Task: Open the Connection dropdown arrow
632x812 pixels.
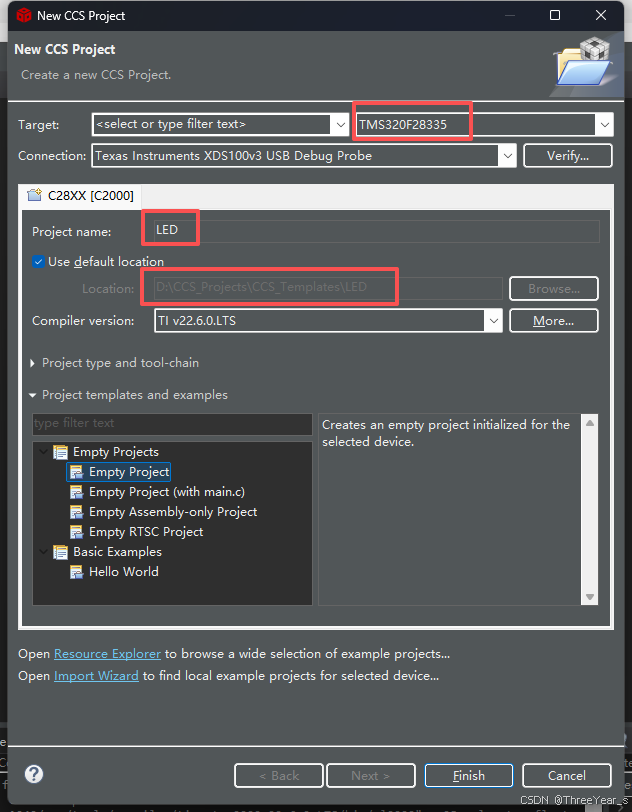Action: click(508, 156)
